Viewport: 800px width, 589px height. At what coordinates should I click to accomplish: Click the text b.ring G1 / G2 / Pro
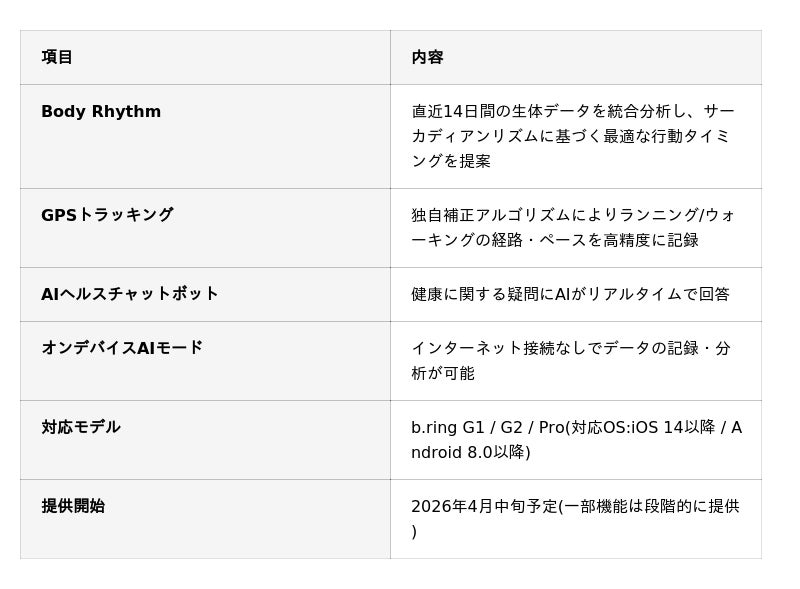click(x=487, y=427)
